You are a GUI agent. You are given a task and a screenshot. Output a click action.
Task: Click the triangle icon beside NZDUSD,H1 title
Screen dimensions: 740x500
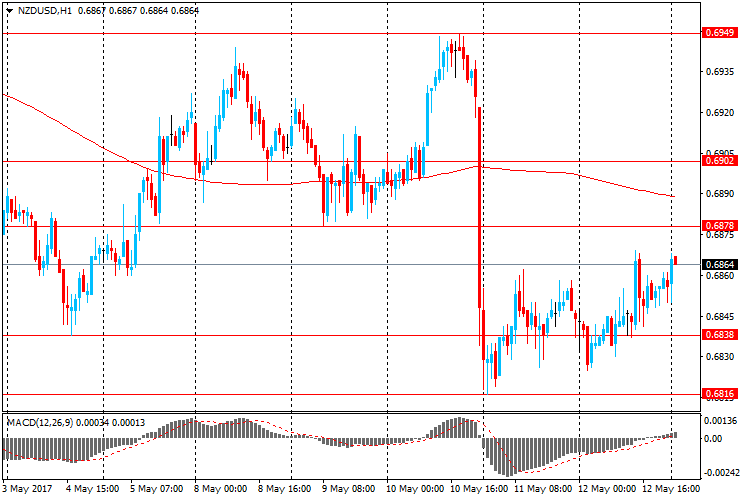pos(9,10)
